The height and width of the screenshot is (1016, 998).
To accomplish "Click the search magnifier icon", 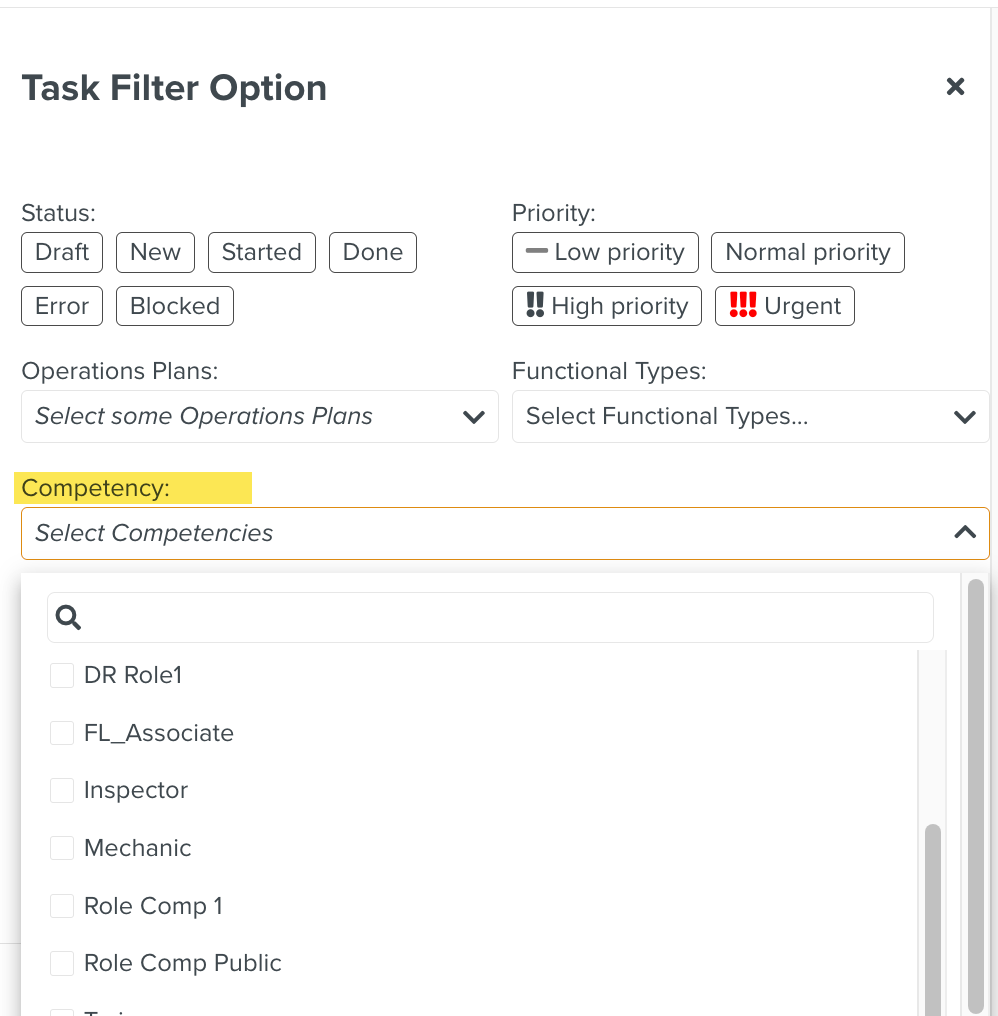I will click(x=68, y=617).
